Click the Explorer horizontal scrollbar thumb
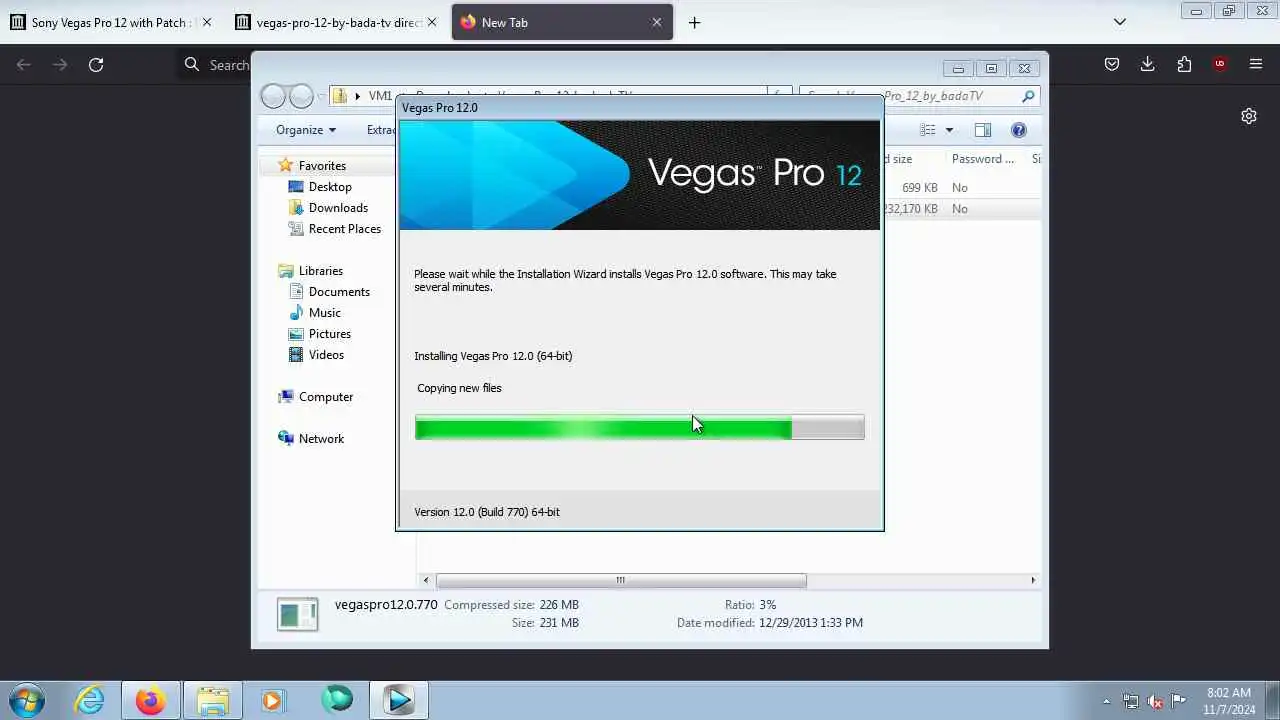Viewport: 1280px width, 720px height. 621,580
